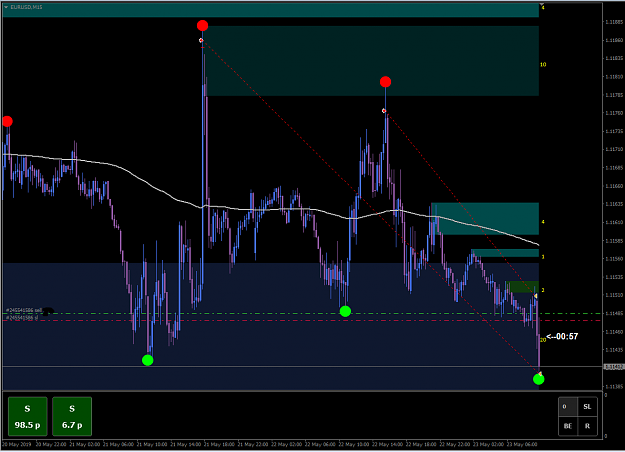Click the red dot on the chart's leftmost candles

point(7,121)
